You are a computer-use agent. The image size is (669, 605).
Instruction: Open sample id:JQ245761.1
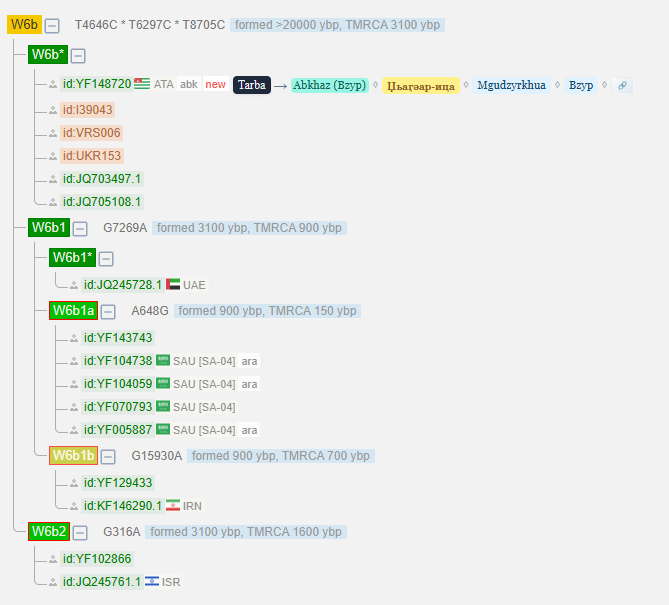click(102, 582)
